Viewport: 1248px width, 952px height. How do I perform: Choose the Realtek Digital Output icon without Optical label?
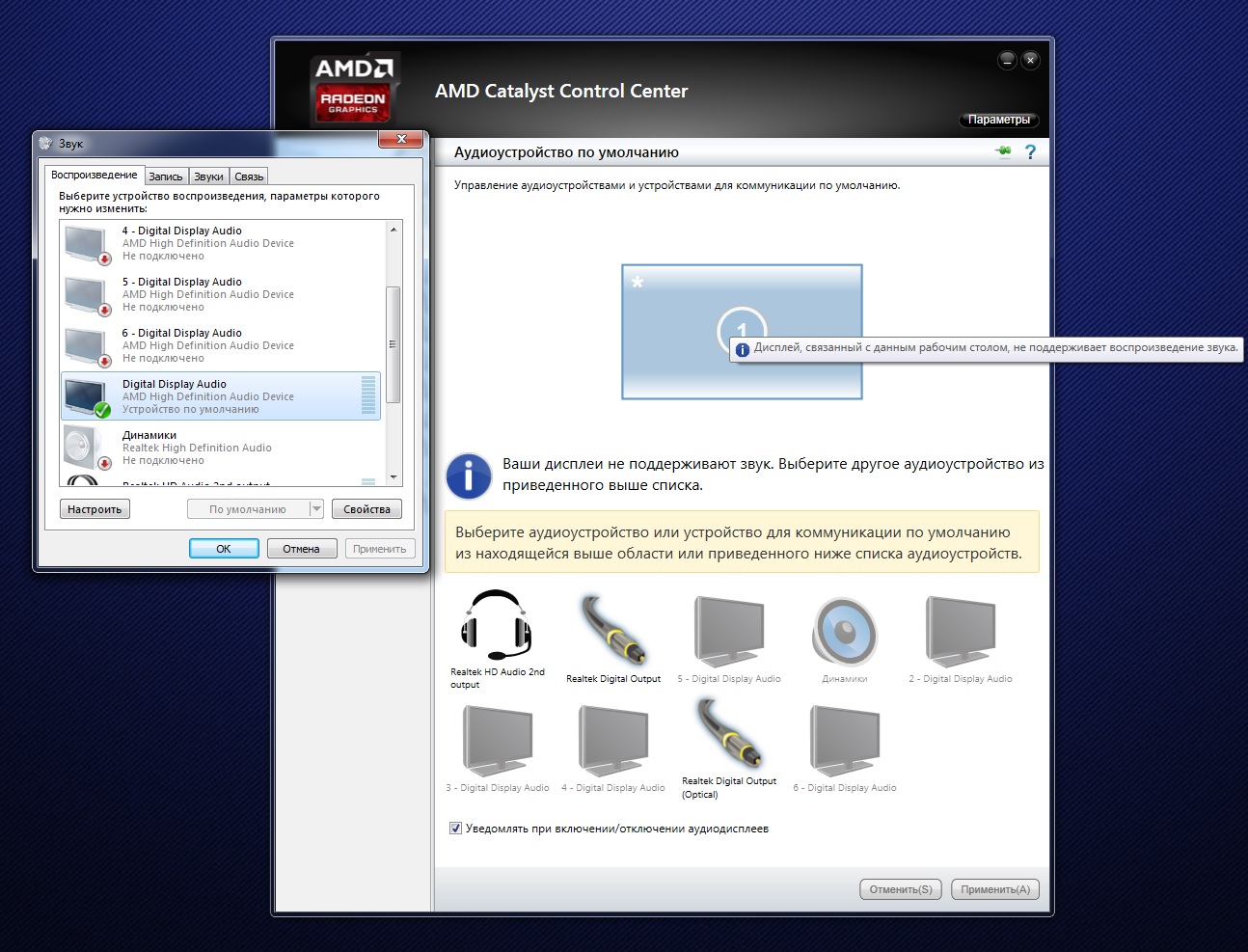612,630
